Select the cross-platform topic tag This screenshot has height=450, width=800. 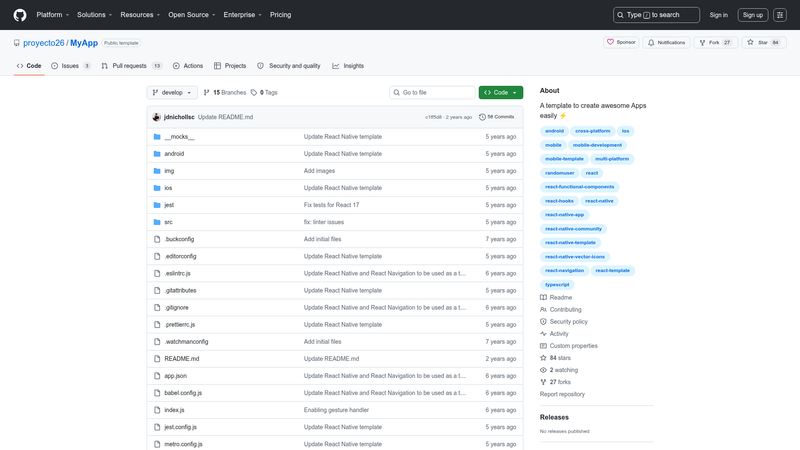point(592,131)
